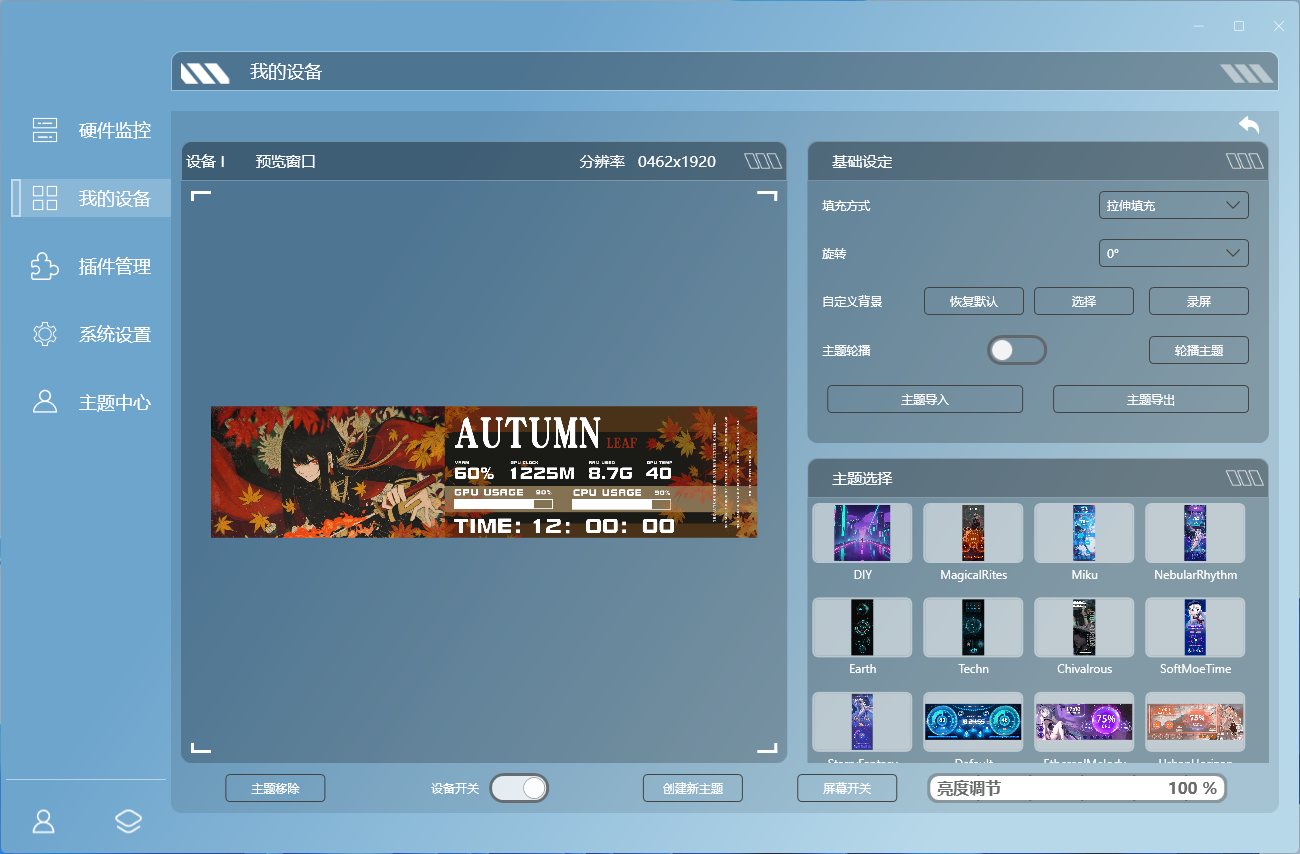Open 硬件监控 in the sidebar

(x=91, y=130)
